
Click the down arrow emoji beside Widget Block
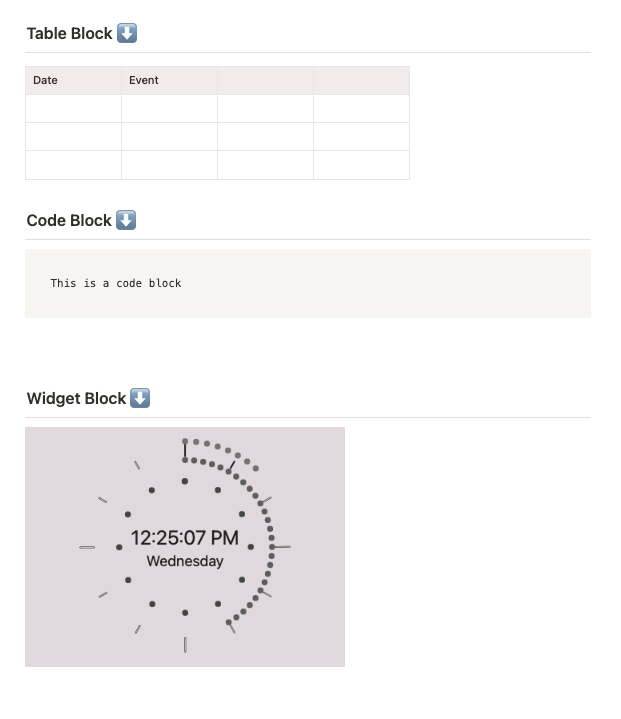point(140,398)
